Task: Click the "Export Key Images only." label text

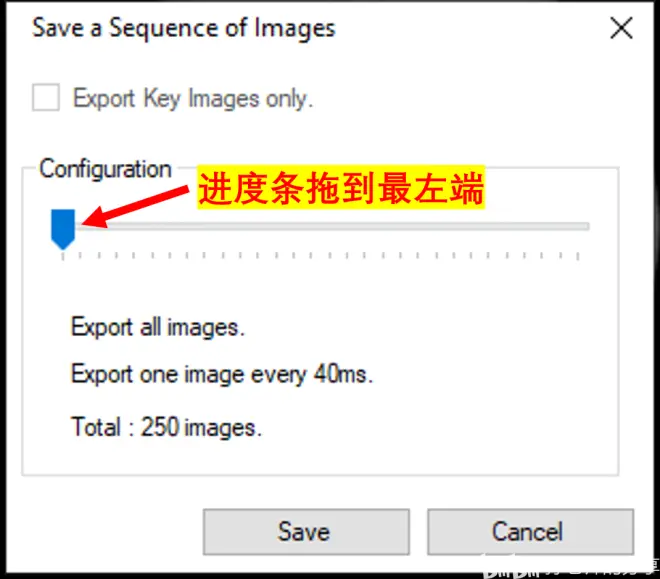Action: (193, 98)
